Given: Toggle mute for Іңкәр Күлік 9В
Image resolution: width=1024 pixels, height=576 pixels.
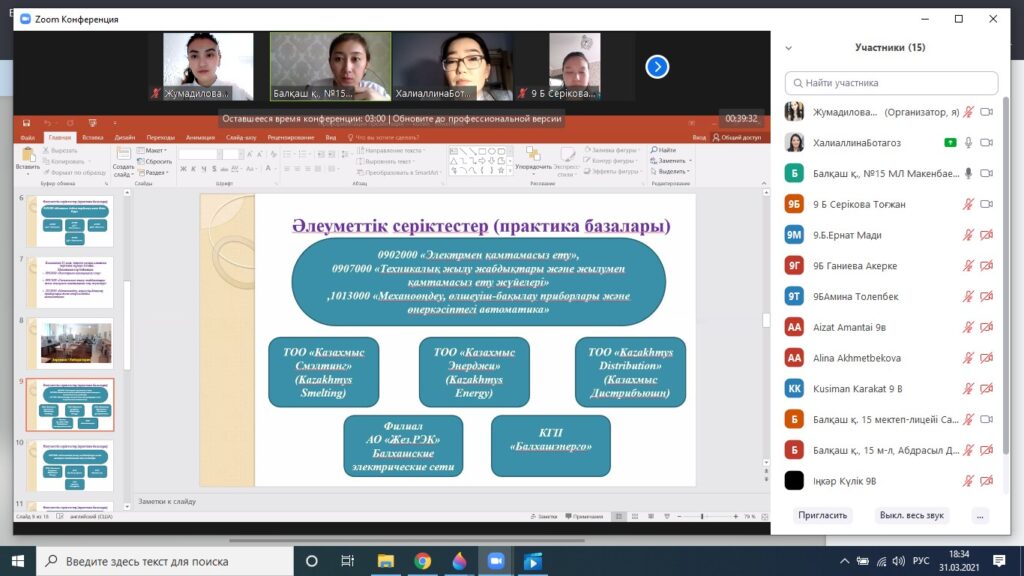Looking at the screenshot, I should pyautogui.click(x=968, y=481).
